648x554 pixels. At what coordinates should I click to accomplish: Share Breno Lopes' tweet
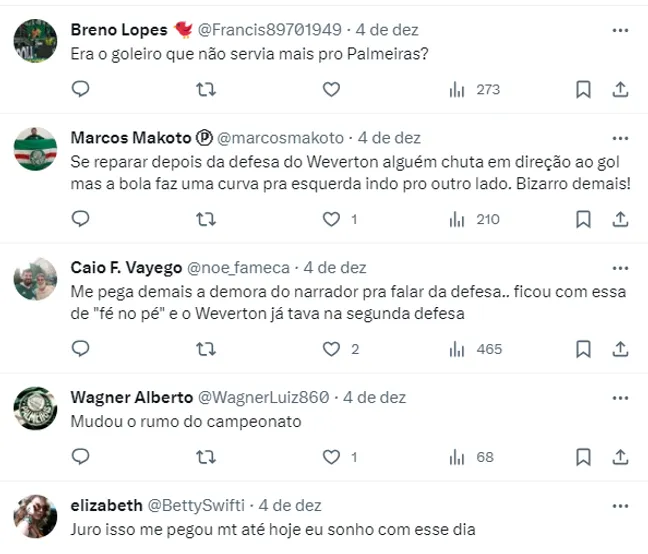(x=620, y=90)
